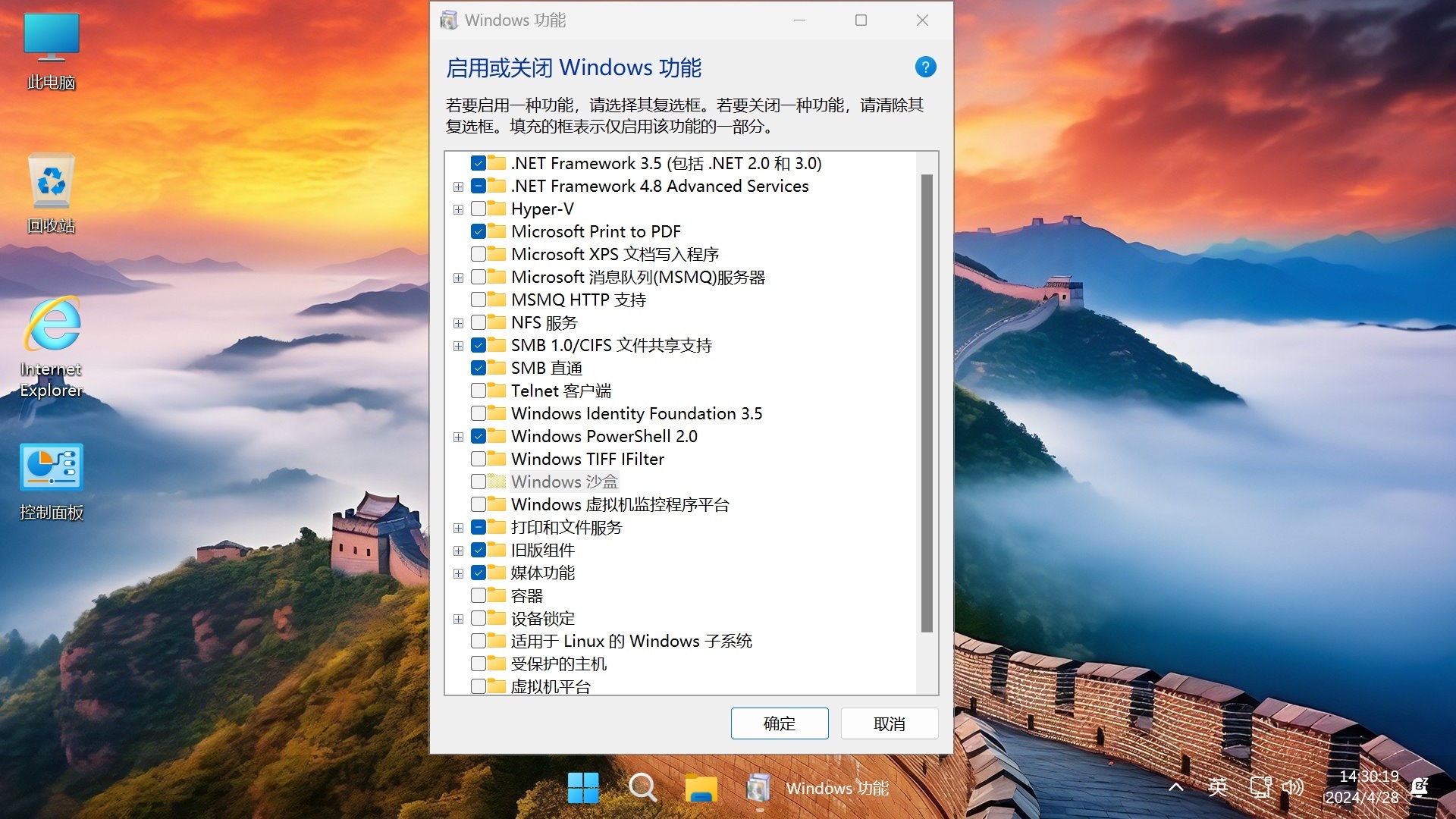The image size is (1456, 819).
Task: Enable Windows Identity Foundation 3.5
Action: coord(479,413)
